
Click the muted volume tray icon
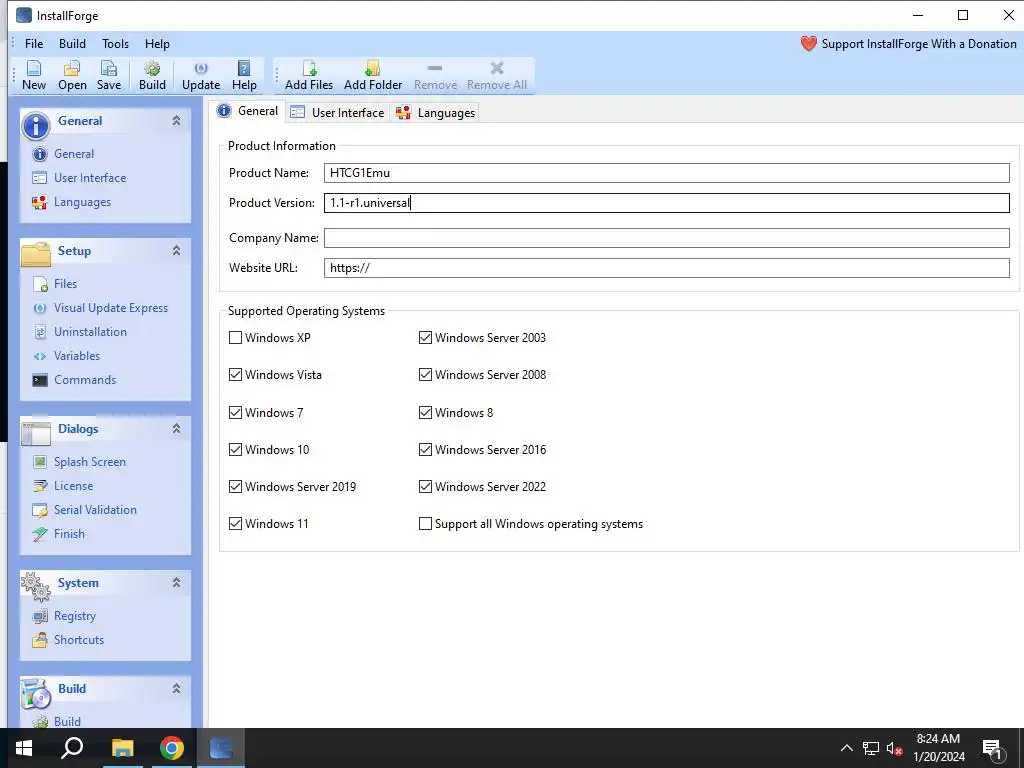coord(895,748)
